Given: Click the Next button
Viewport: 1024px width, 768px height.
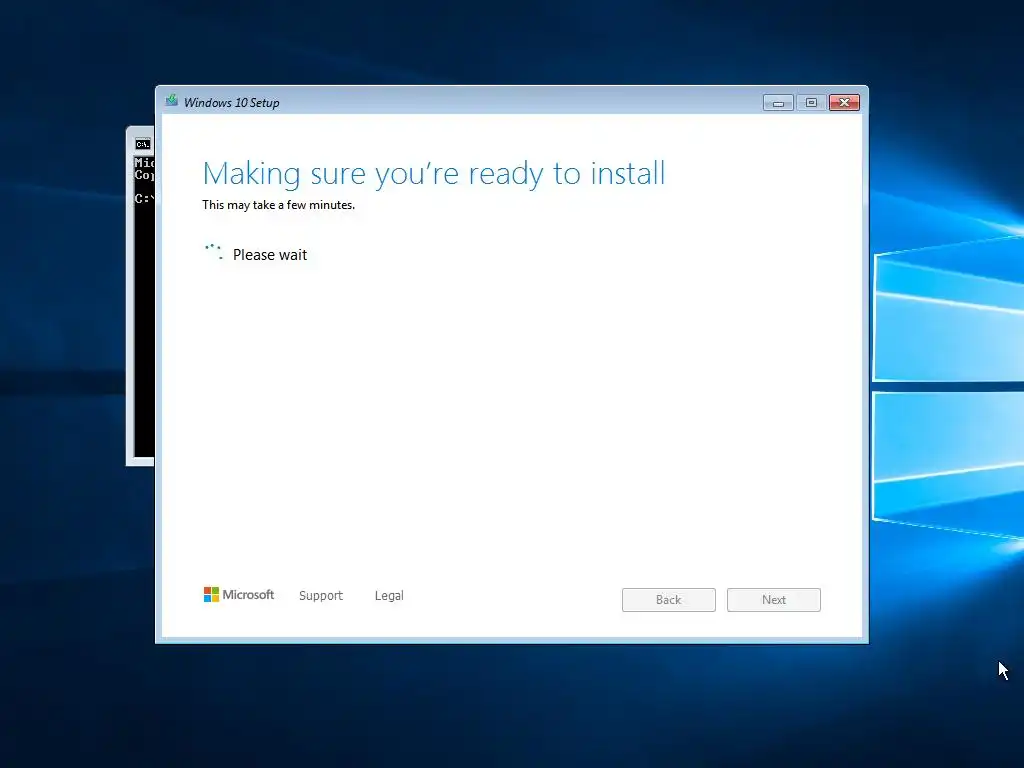Looking at the screenshot, I should 774,600.
